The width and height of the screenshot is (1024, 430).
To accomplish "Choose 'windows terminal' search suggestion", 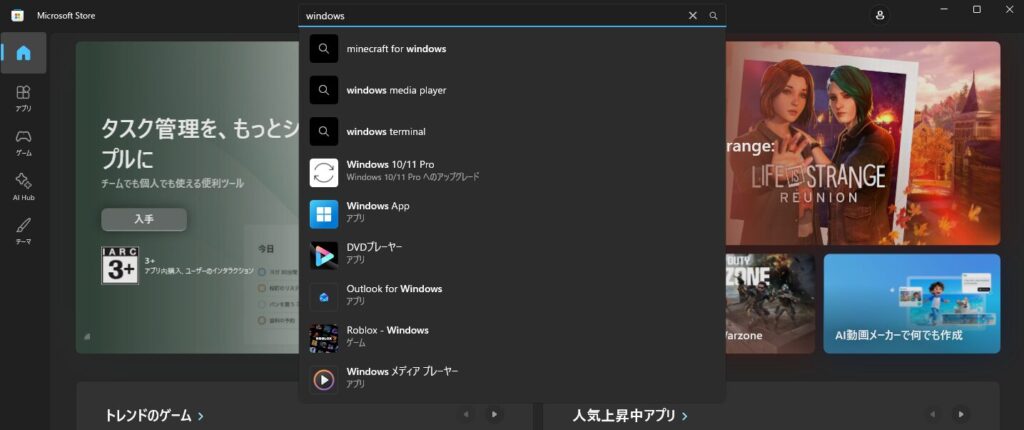I will click(386, 132).
